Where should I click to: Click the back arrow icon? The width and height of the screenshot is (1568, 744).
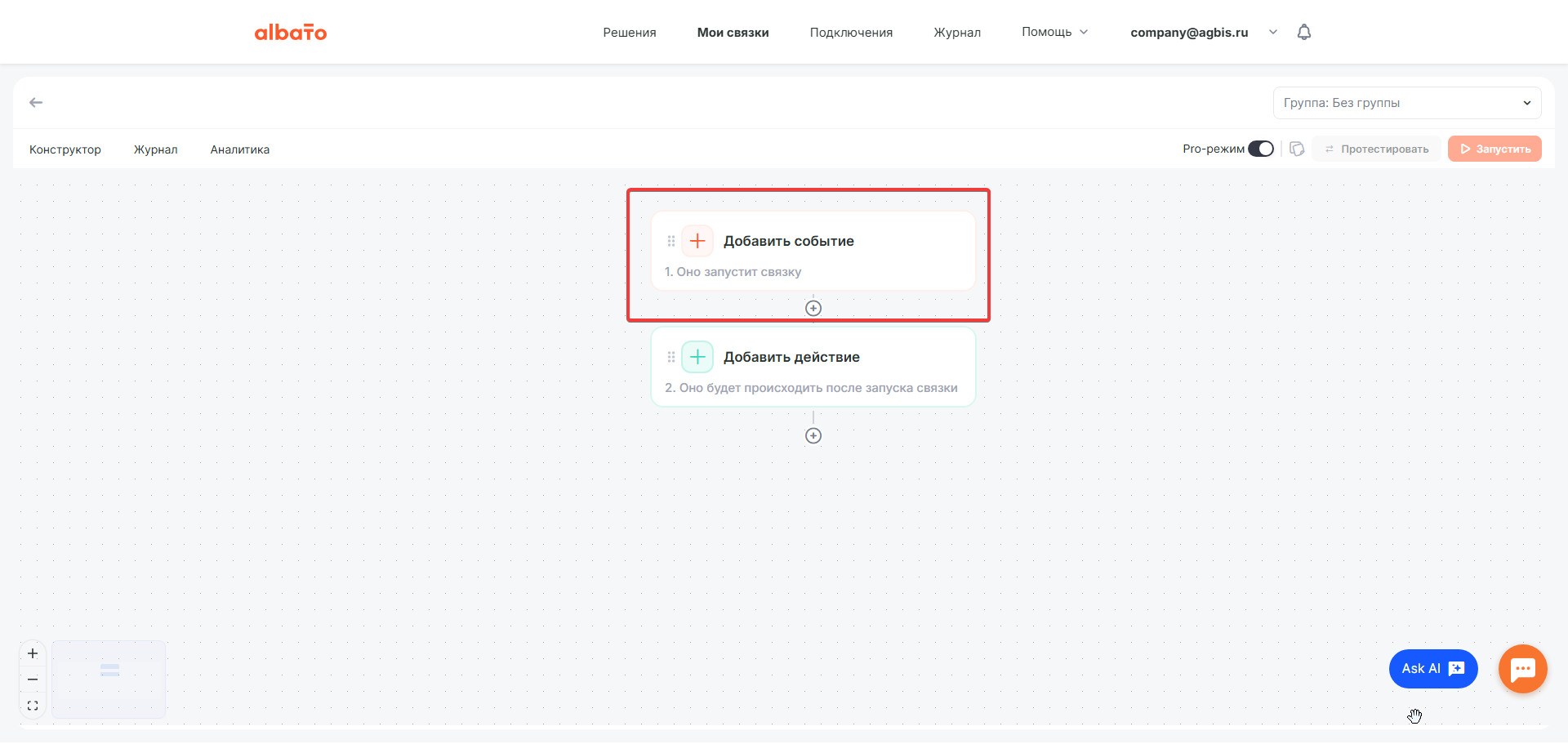36,103
